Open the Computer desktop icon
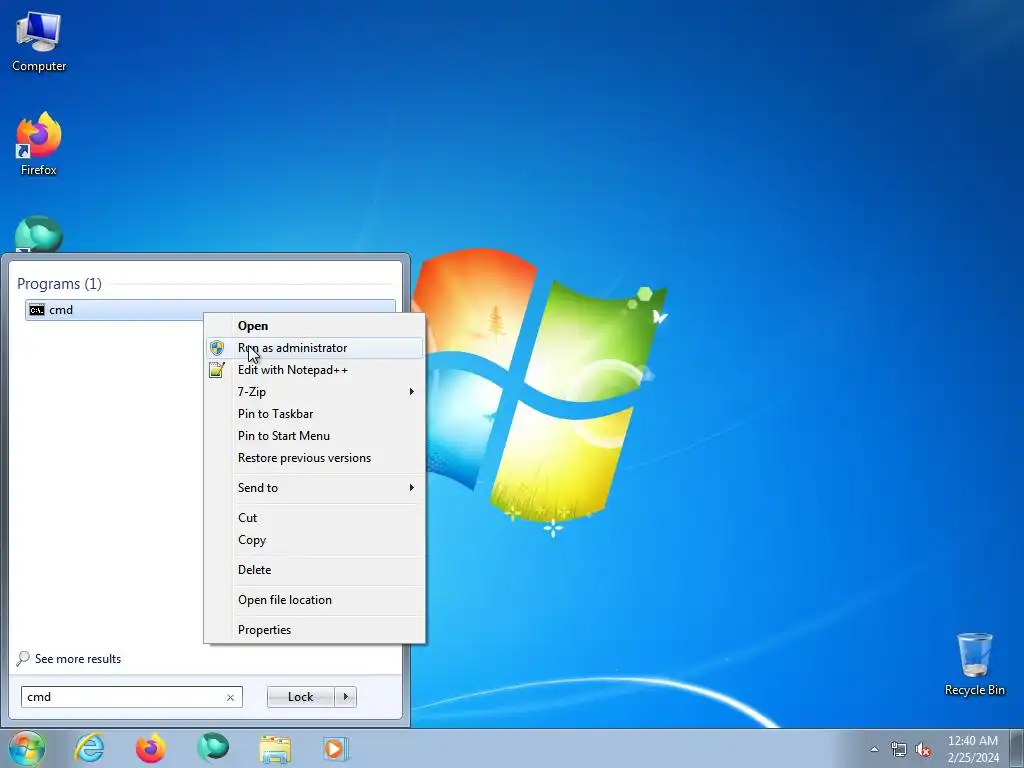Image resolution: width=1024 pixels, height=768 pixels. (39, 42)
